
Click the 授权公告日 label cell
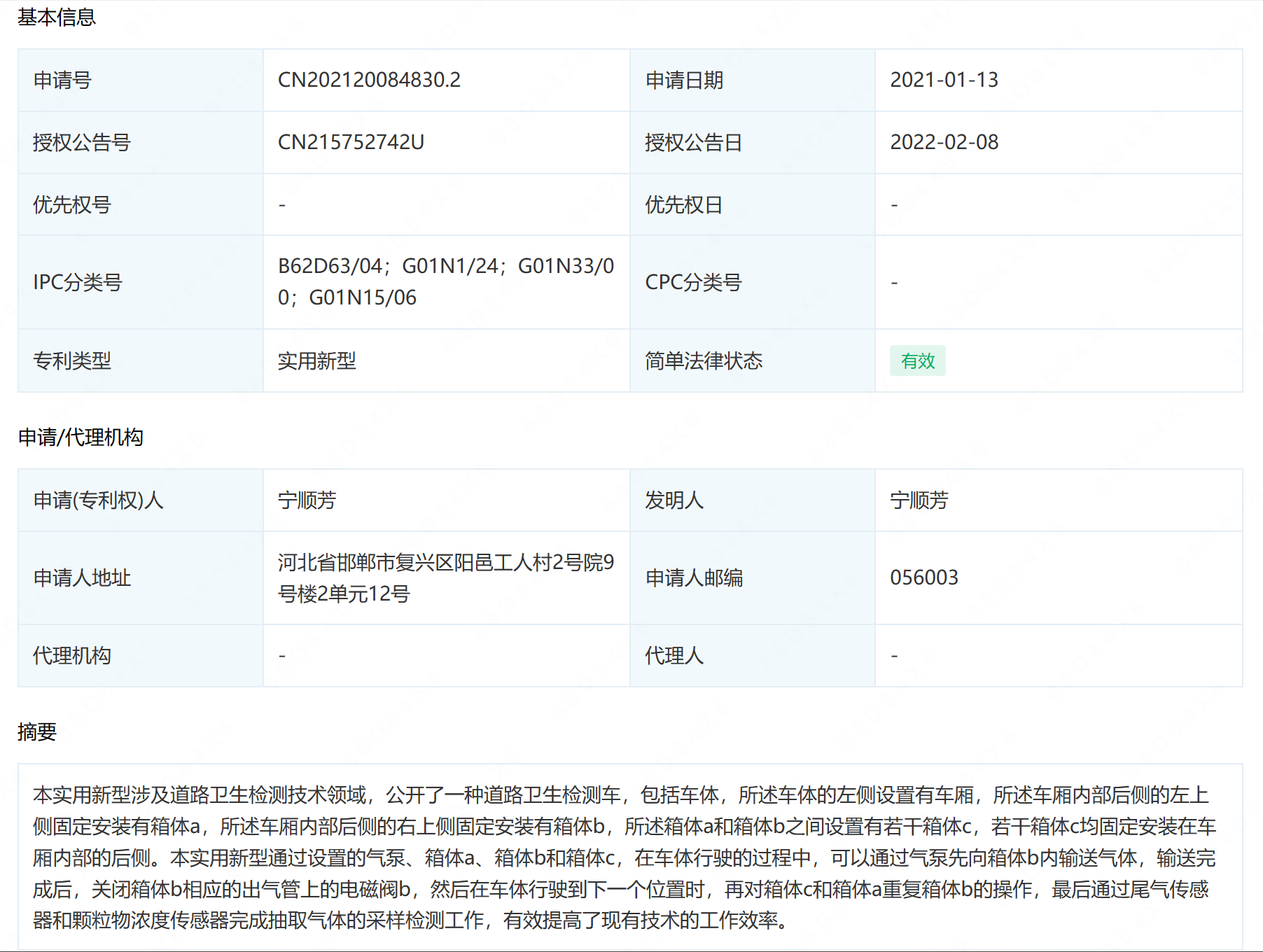coord(753,142)
